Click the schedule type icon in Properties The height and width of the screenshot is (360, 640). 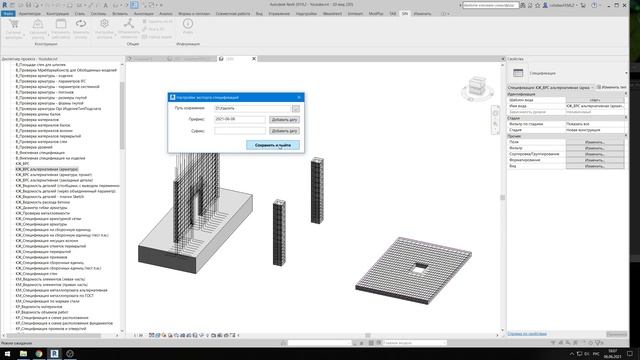coord(518,73)
